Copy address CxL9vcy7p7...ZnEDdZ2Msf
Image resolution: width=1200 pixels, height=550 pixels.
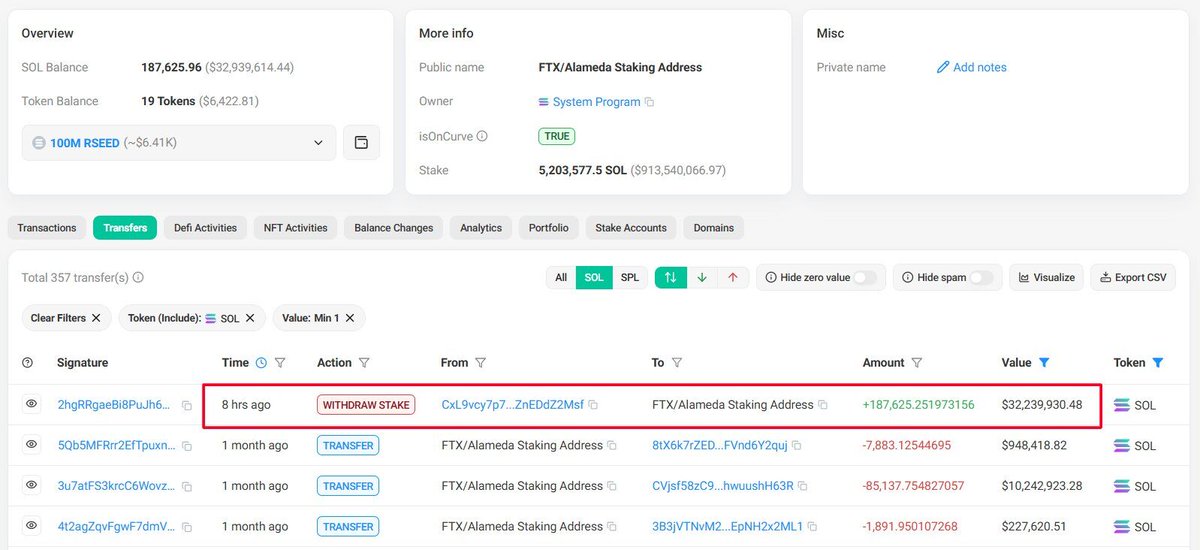[x=593, y=405]
